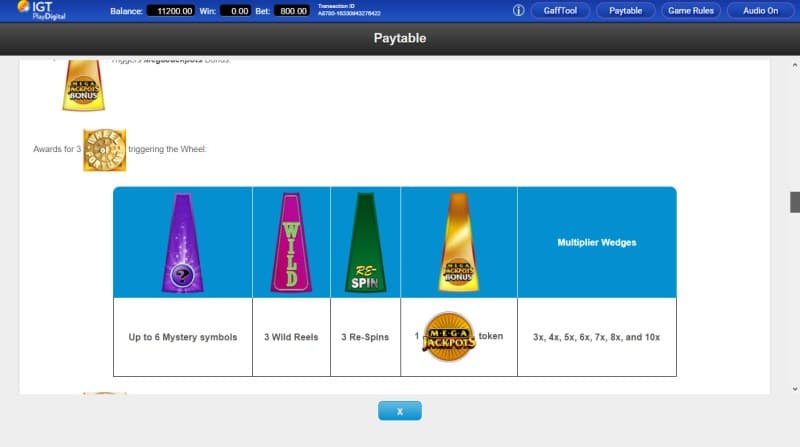Open the Paytable button in header

[x=625, y=11]
